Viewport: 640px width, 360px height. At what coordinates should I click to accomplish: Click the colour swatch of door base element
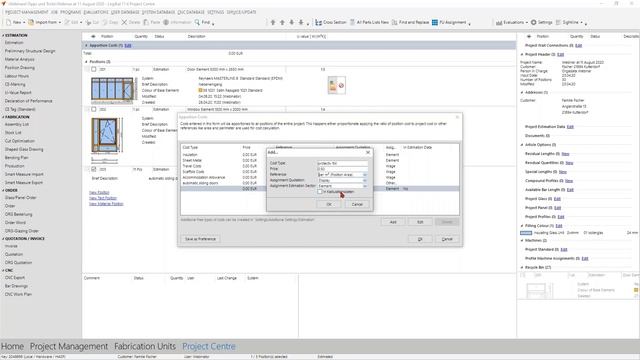[x=200, y=90]
